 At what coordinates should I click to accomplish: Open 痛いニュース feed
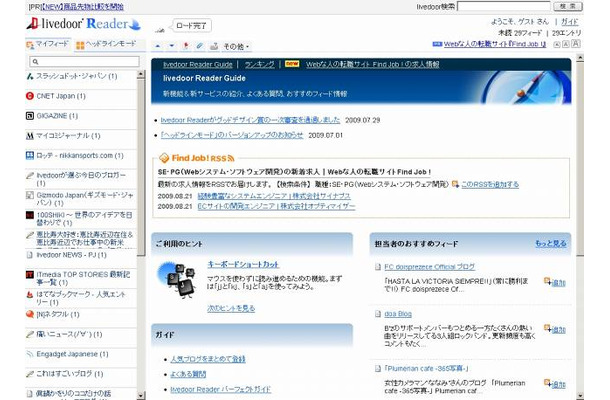pos(69,334)
